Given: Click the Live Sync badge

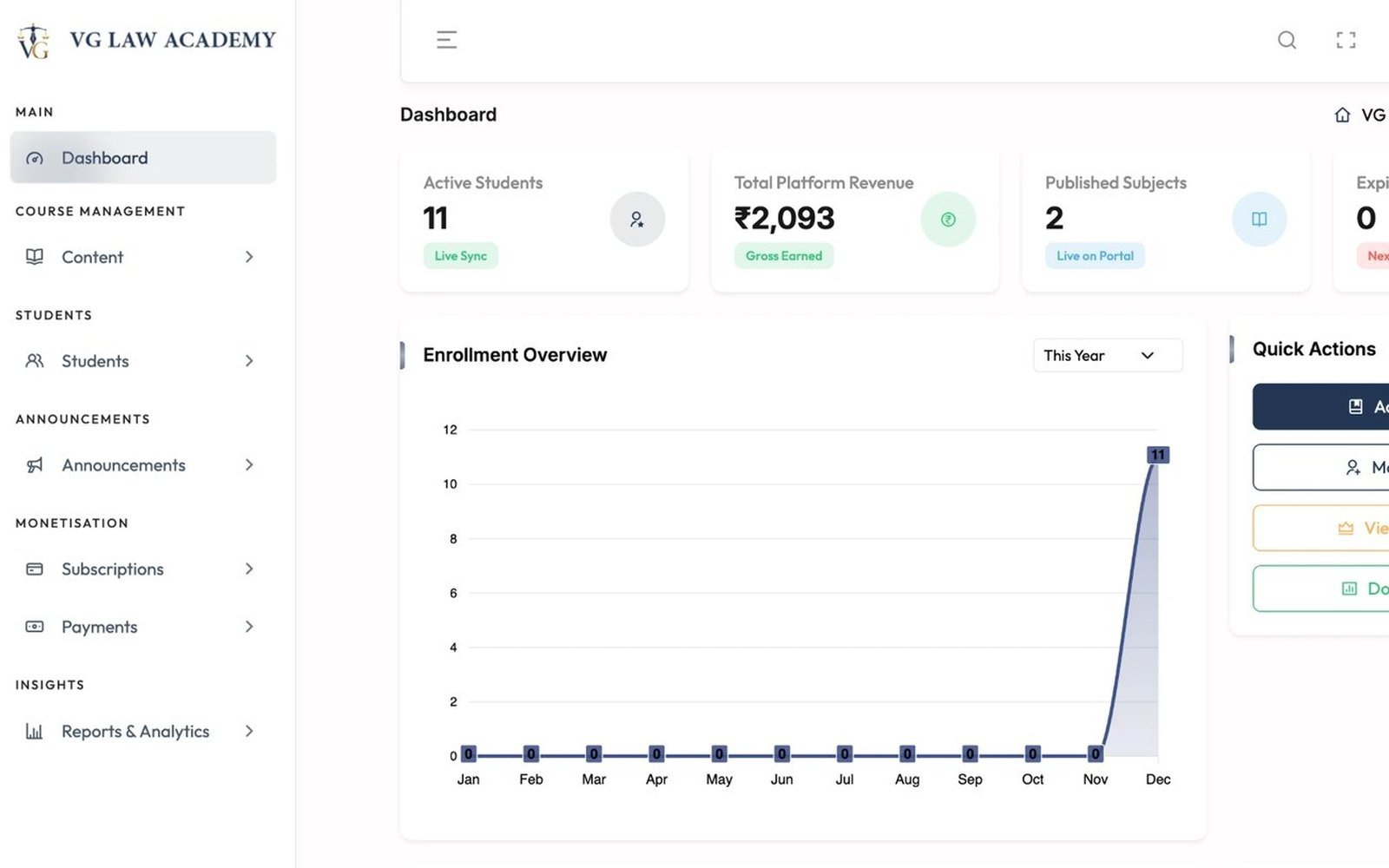Looking at the screenshot, I should (x=460, y=256).
